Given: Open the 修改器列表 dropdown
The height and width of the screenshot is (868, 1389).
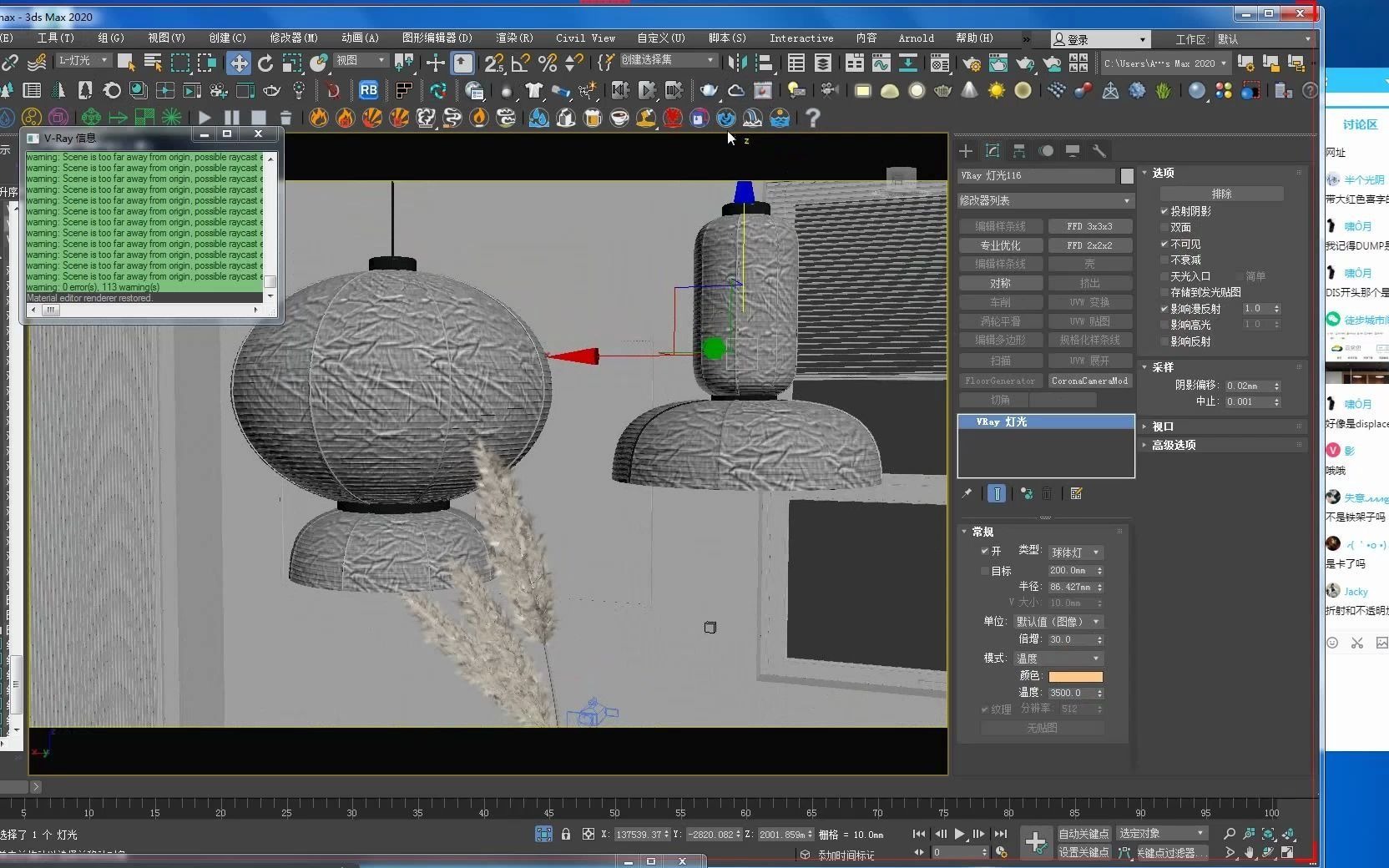Looking at the screenshot, I should coord(1046,200).
